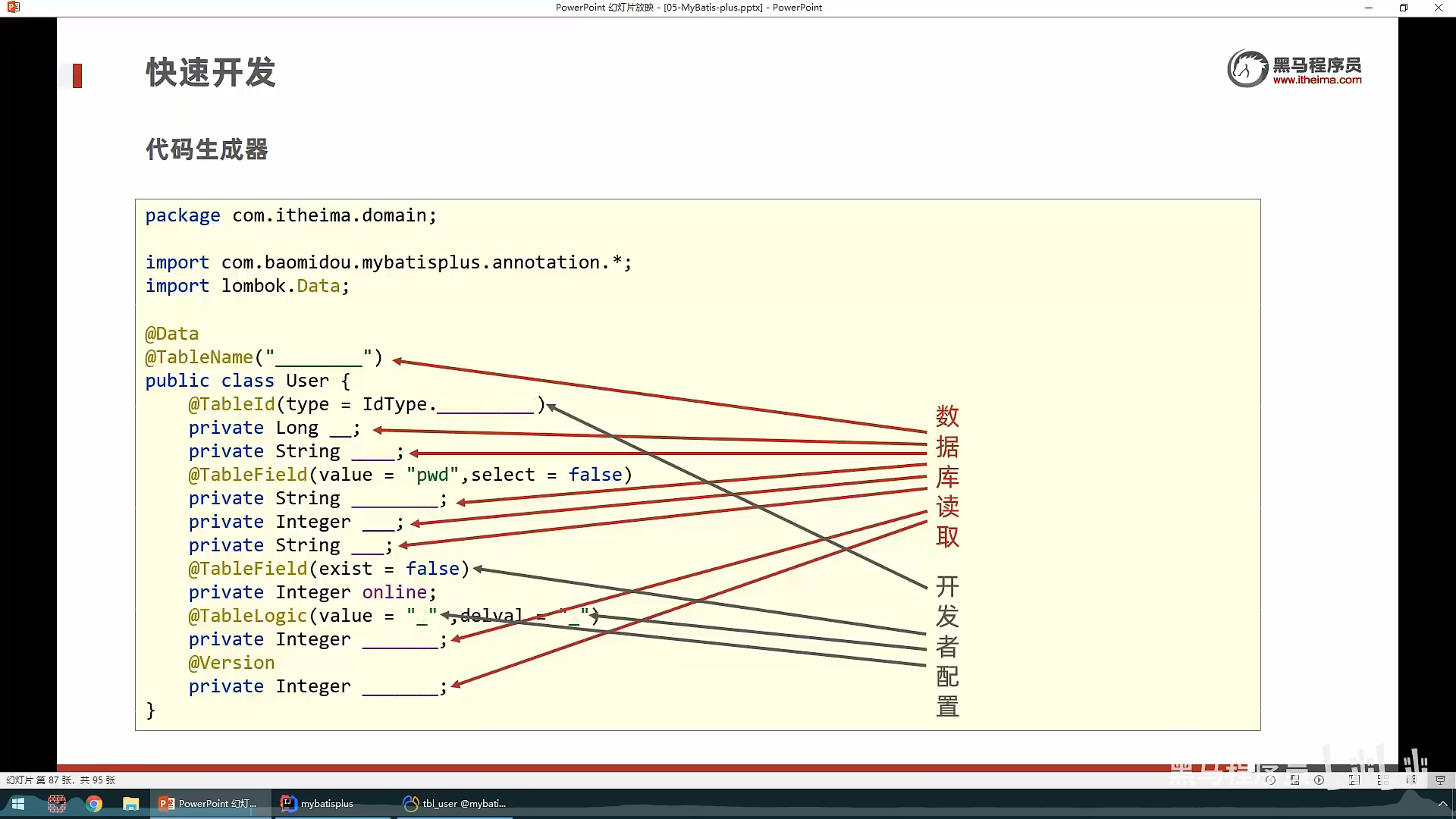Expand the system tray hidden icons
The width and height of the screenshot is (1456, 819).
click(1442, 804)
